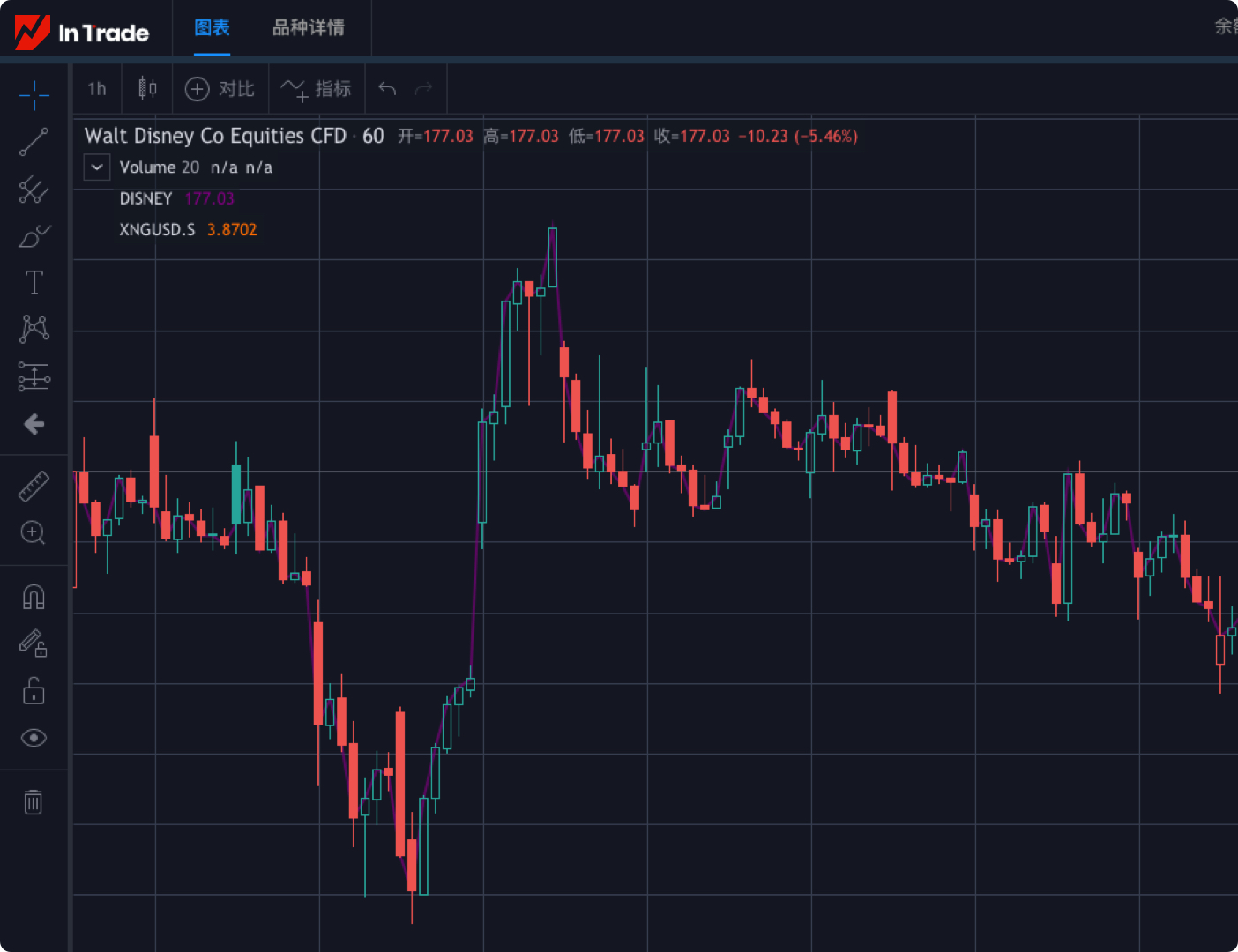Toggle stay in drawing mode
This screenshot has height=952, width=1238.
pos(34,643)
